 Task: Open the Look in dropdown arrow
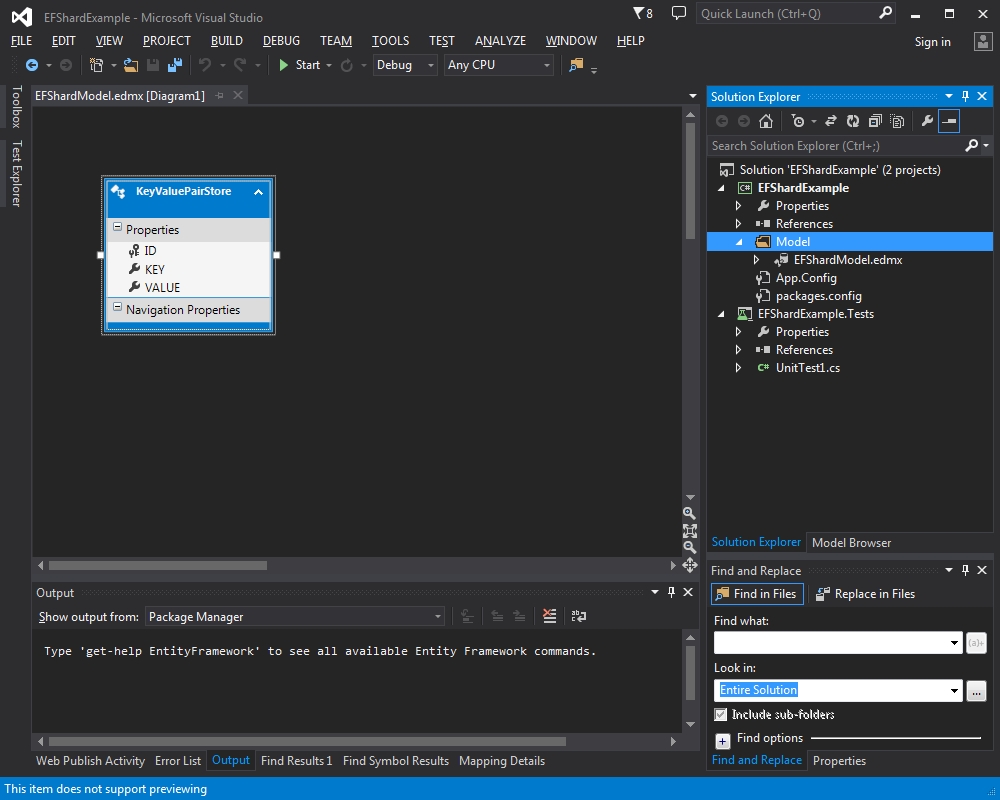[x=954, y=690]
